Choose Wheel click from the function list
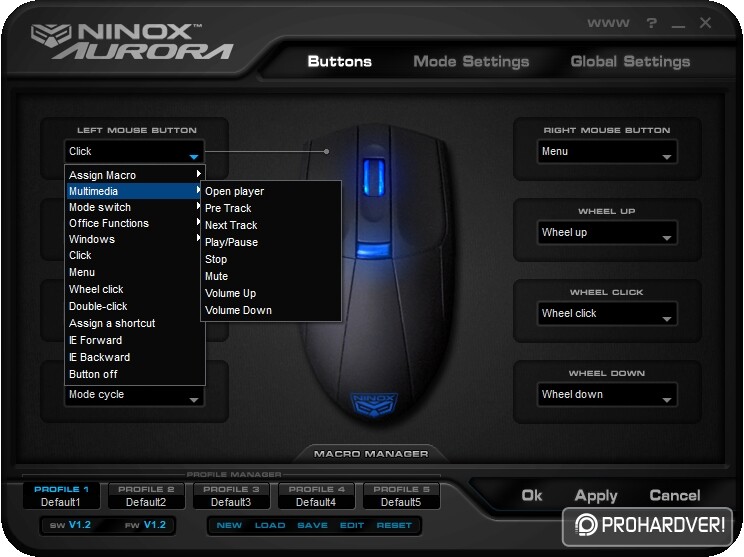The width and height of the screenshot is (744, 557). pos(135,289)
